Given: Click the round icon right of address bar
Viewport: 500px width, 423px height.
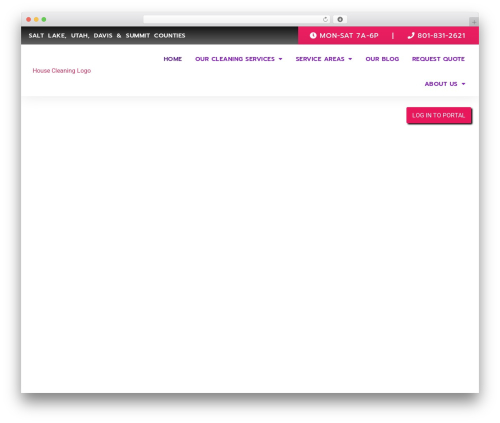Looking at the screenshot, I should click(x=340, y=20).
